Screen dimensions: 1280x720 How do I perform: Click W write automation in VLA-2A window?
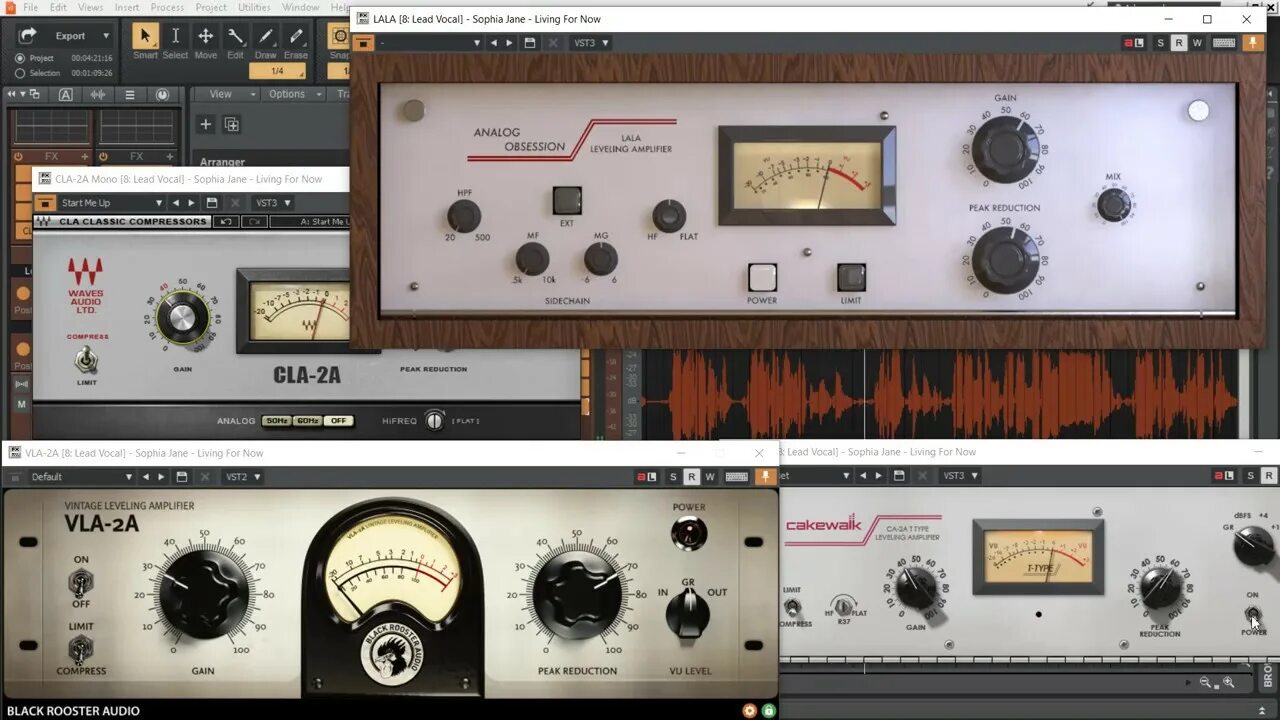[710, 477]
